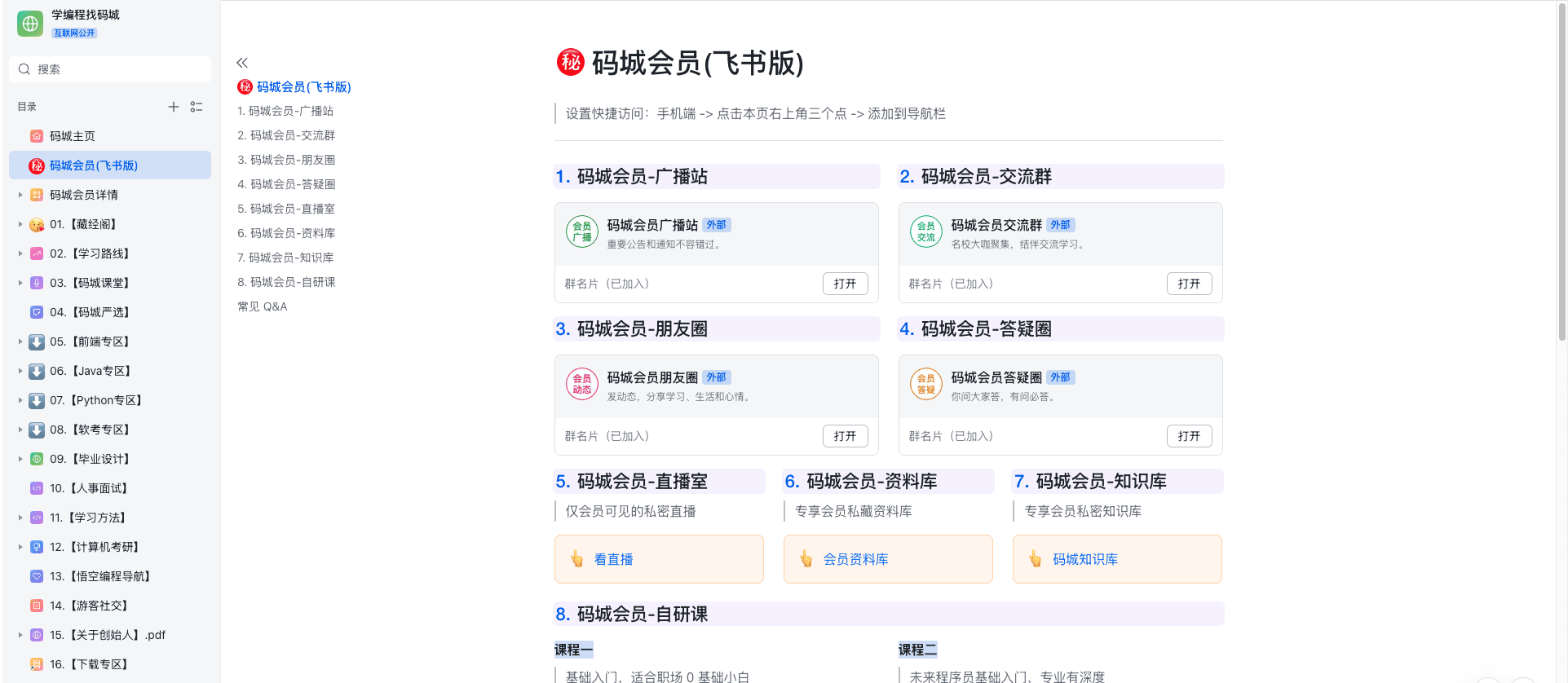This screenshot has width=1568, height=683.
Task: Open the 码城知识库 link
Action: point(1085,559)
